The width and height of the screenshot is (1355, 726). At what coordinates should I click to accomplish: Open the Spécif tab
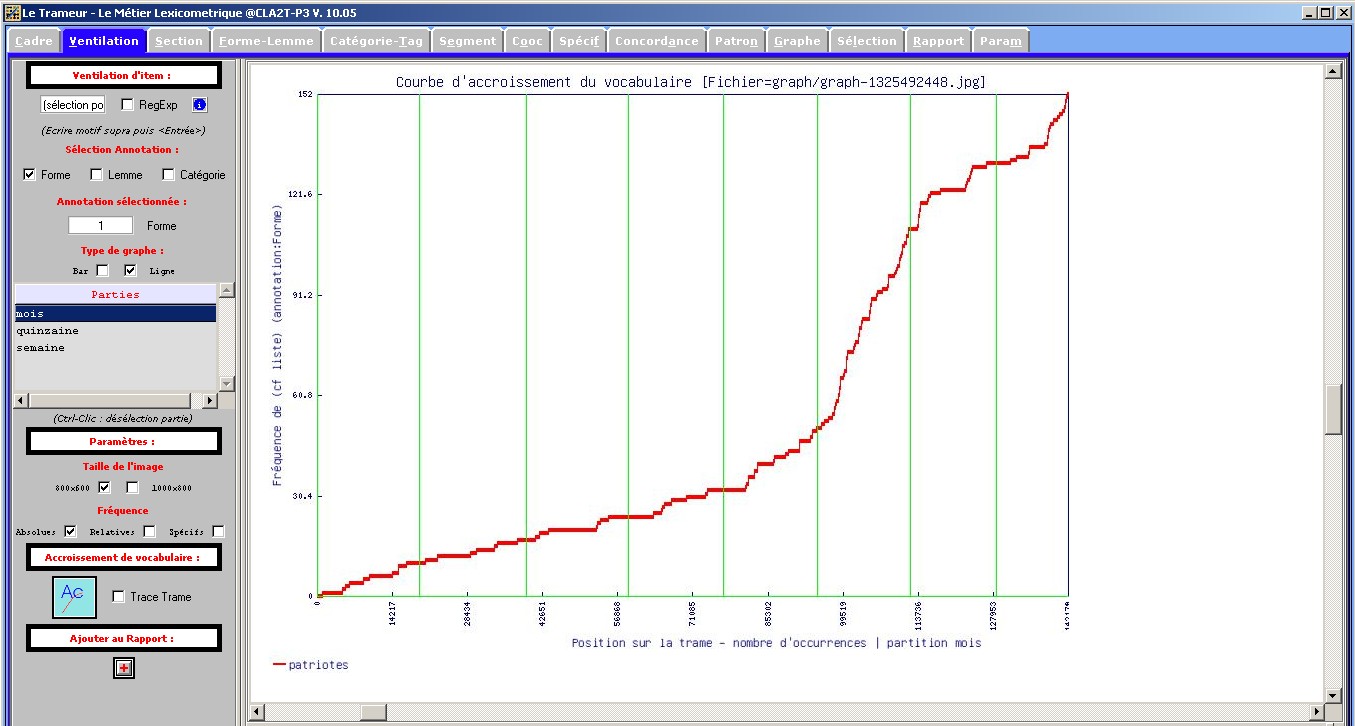tap(579, 40)
